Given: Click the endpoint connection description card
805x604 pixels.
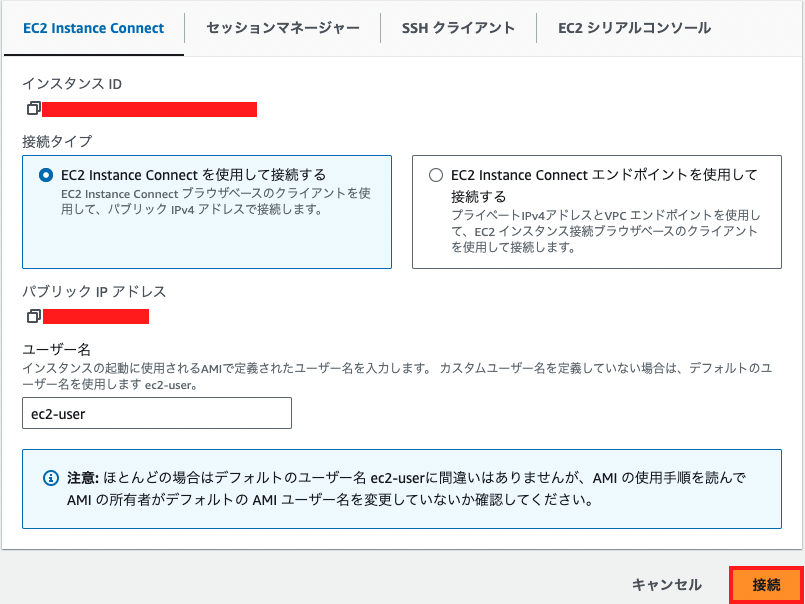Looking at the screenshot, I should point(596,210).
